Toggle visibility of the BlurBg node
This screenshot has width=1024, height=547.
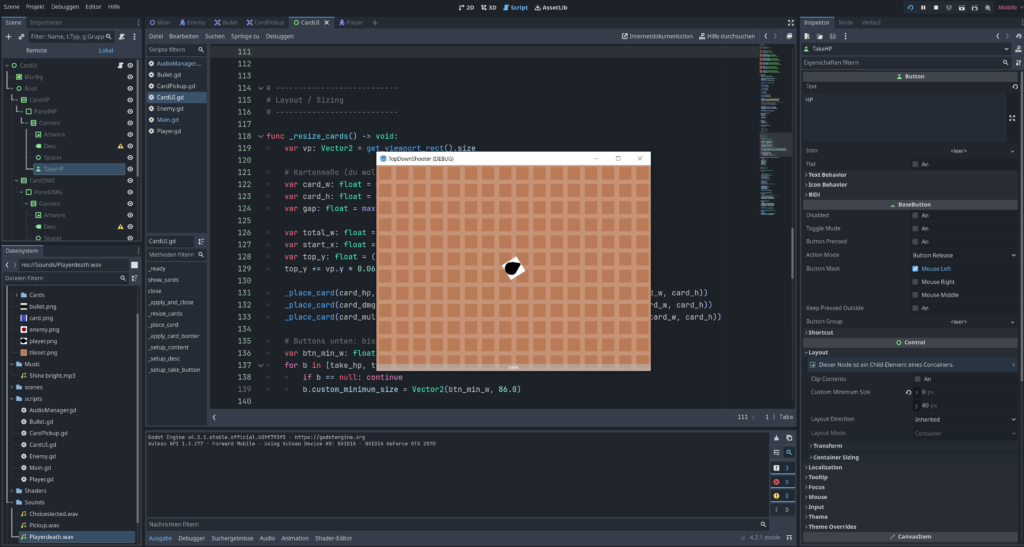130,75
